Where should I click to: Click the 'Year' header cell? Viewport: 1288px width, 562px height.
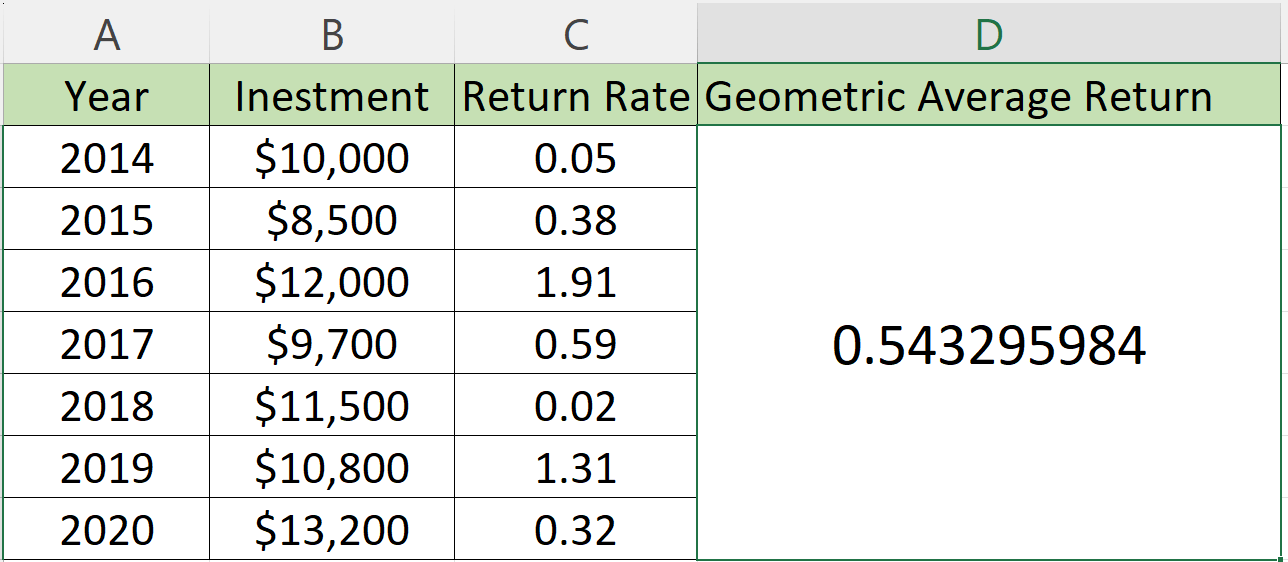105,95
